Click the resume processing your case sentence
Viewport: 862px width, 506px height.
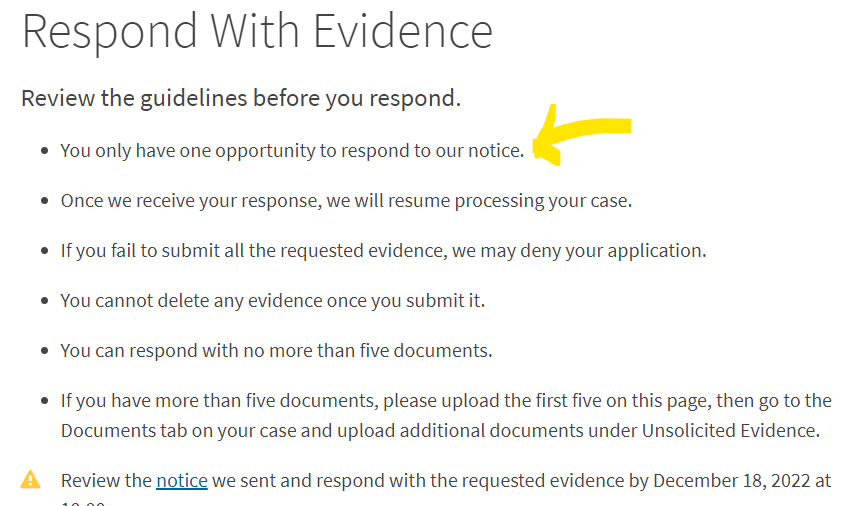pos(346,201)
